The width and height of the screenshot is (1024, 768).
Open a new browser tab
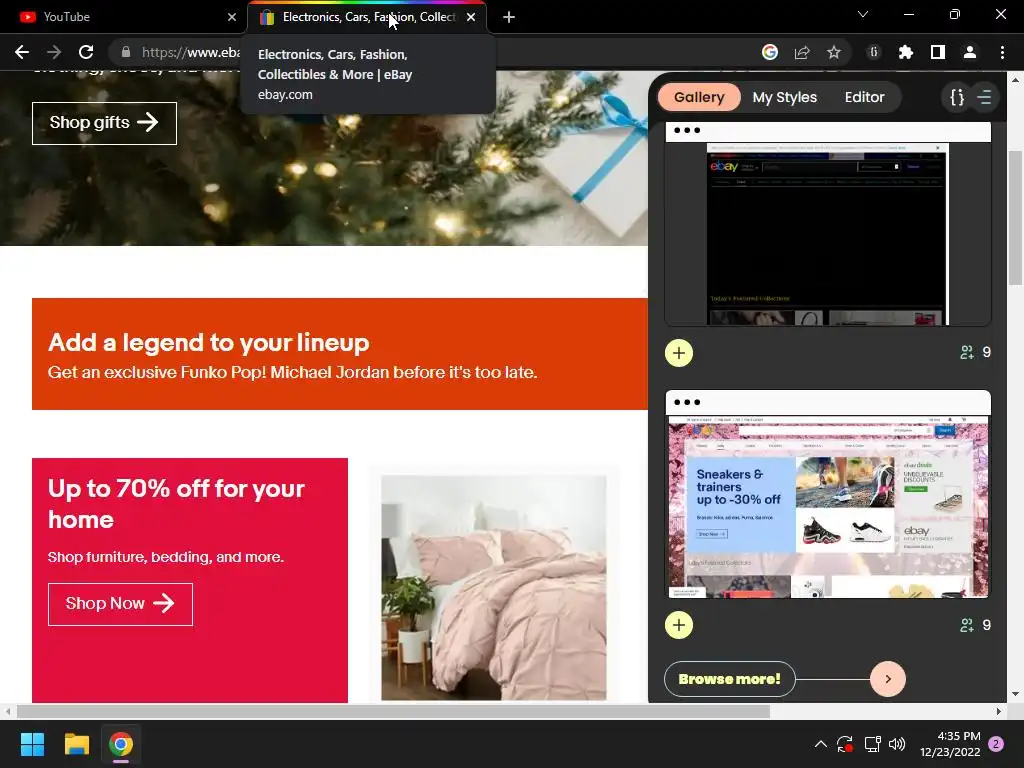click(509, 17)
